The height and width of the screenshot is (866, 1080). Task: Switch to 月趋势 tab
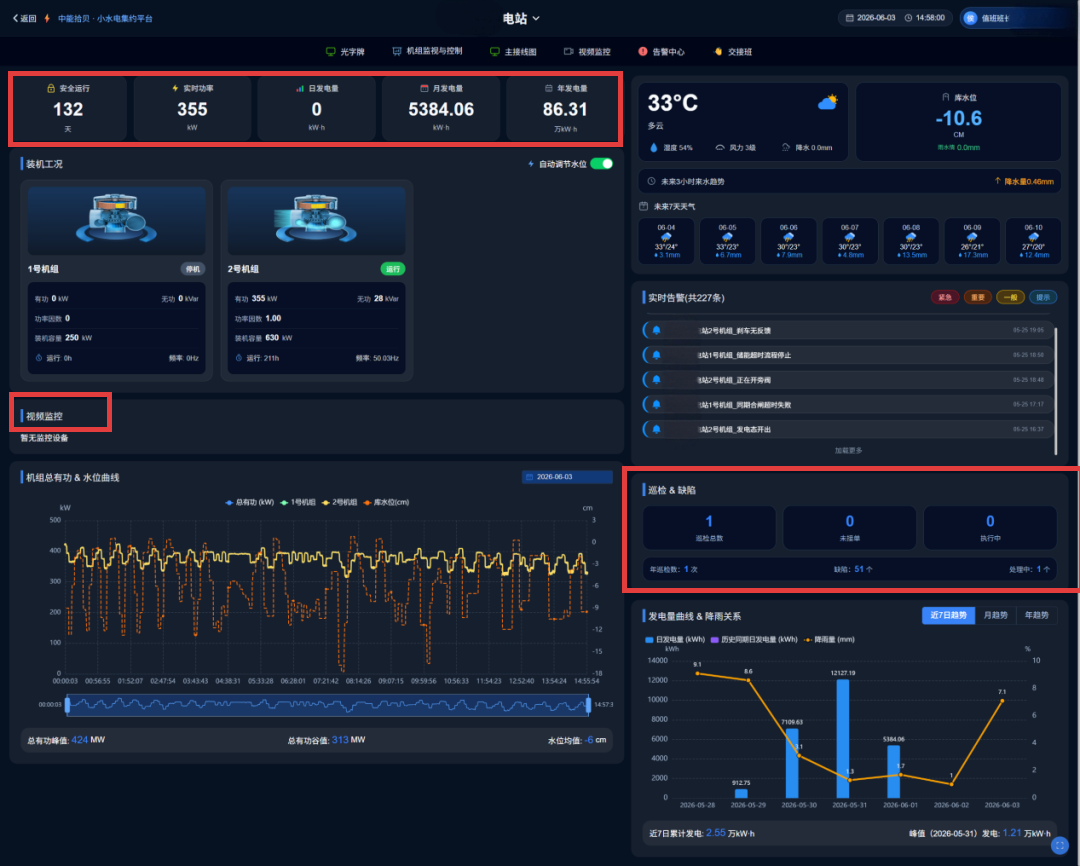[995, 615]
